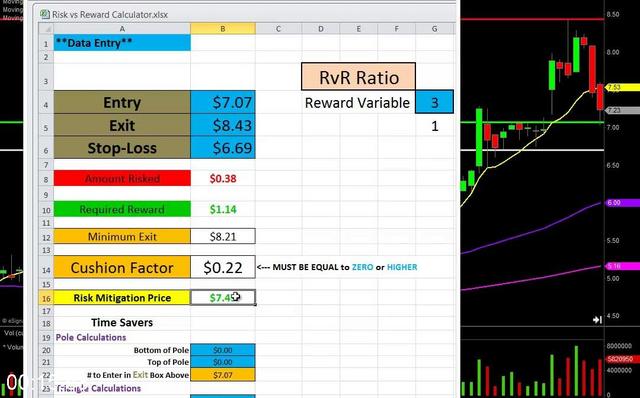
Task: Click the Risk Mitigation Price value cell
Action: point(223,298)
